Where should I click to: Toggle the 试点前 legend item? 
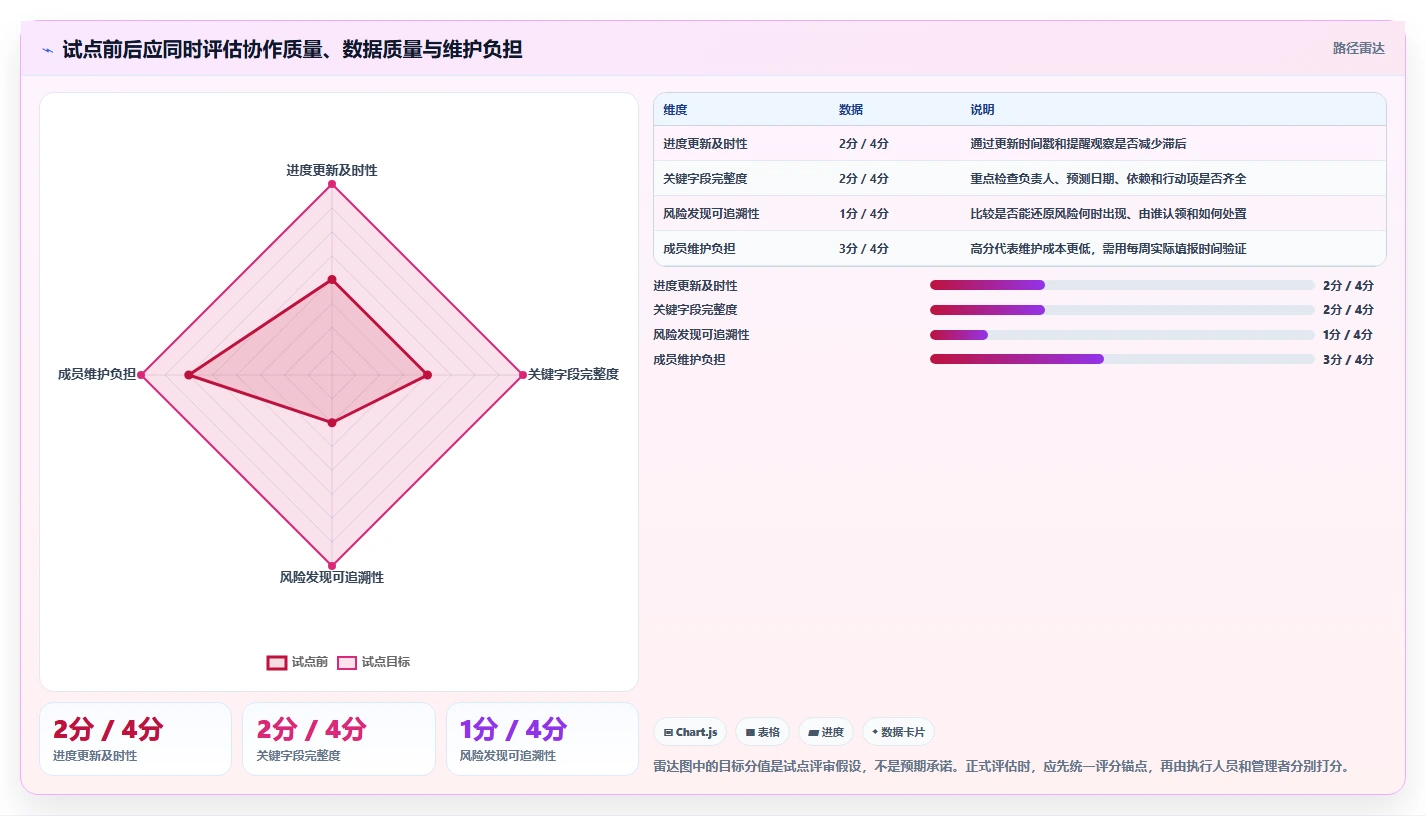[297, 662]
